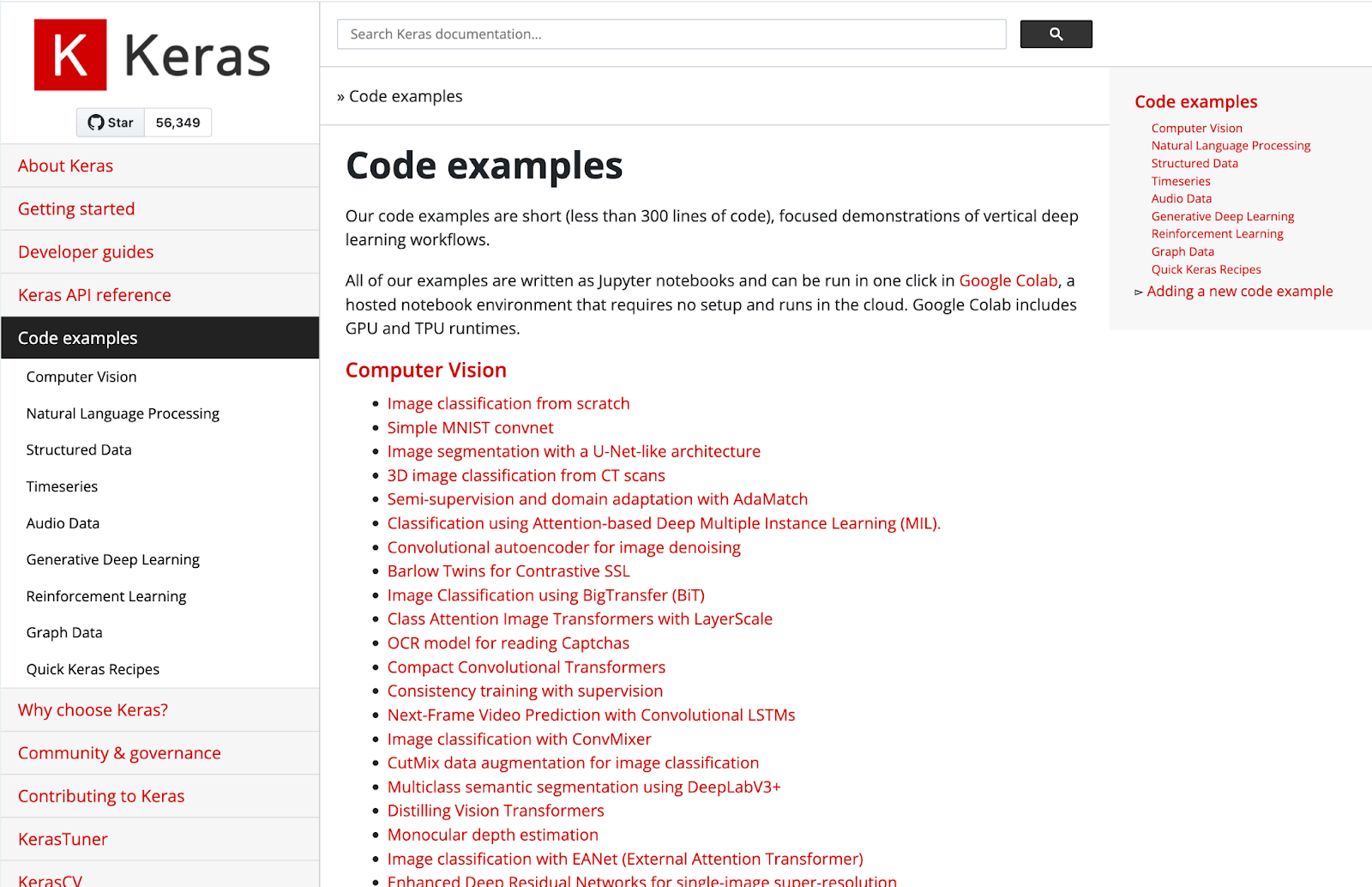
Task: Open Image classification with EANet example
Action: (x=625, y=860)
